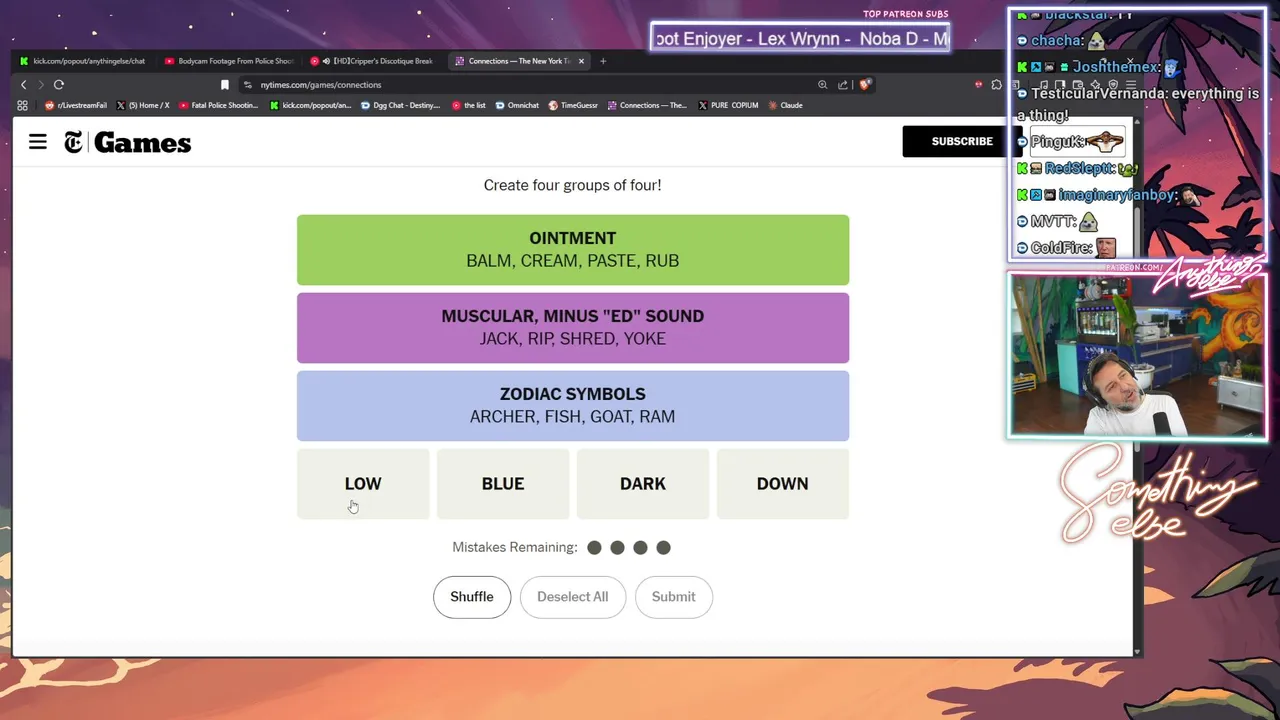Click the share icon in address bar

[843, 85]
